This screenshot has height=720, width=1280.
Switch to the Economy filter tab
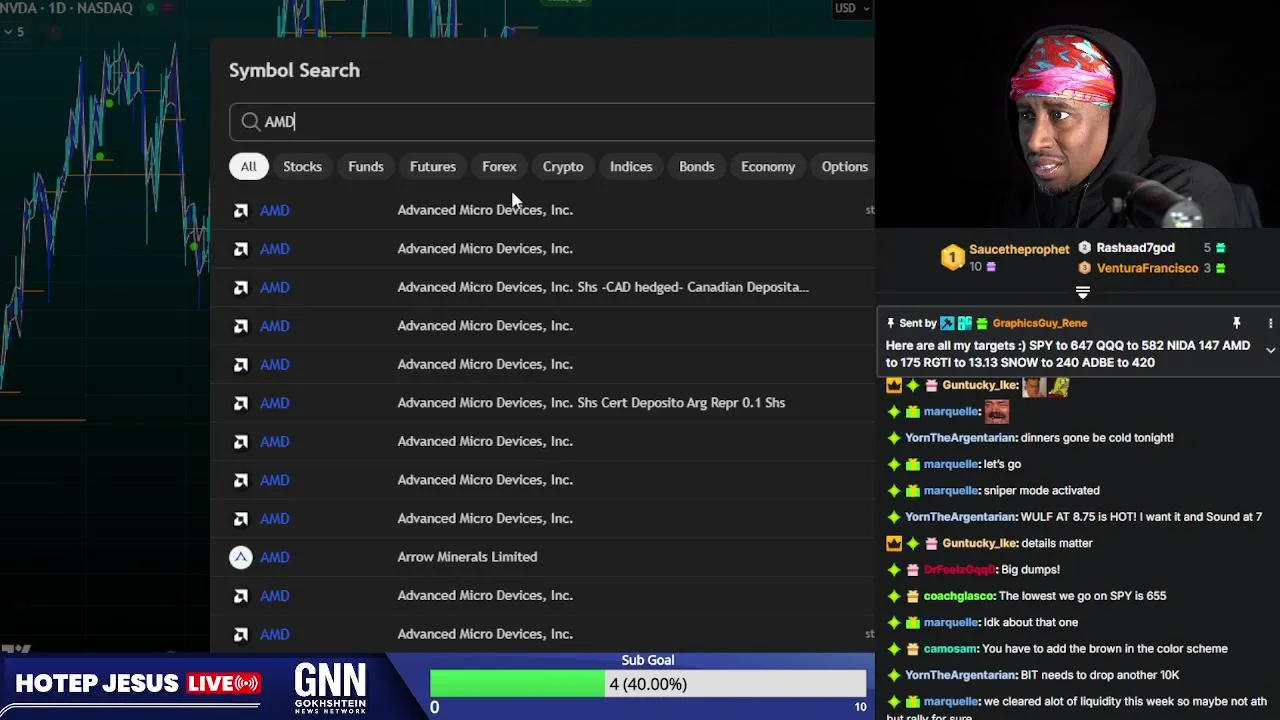(768, 167)
